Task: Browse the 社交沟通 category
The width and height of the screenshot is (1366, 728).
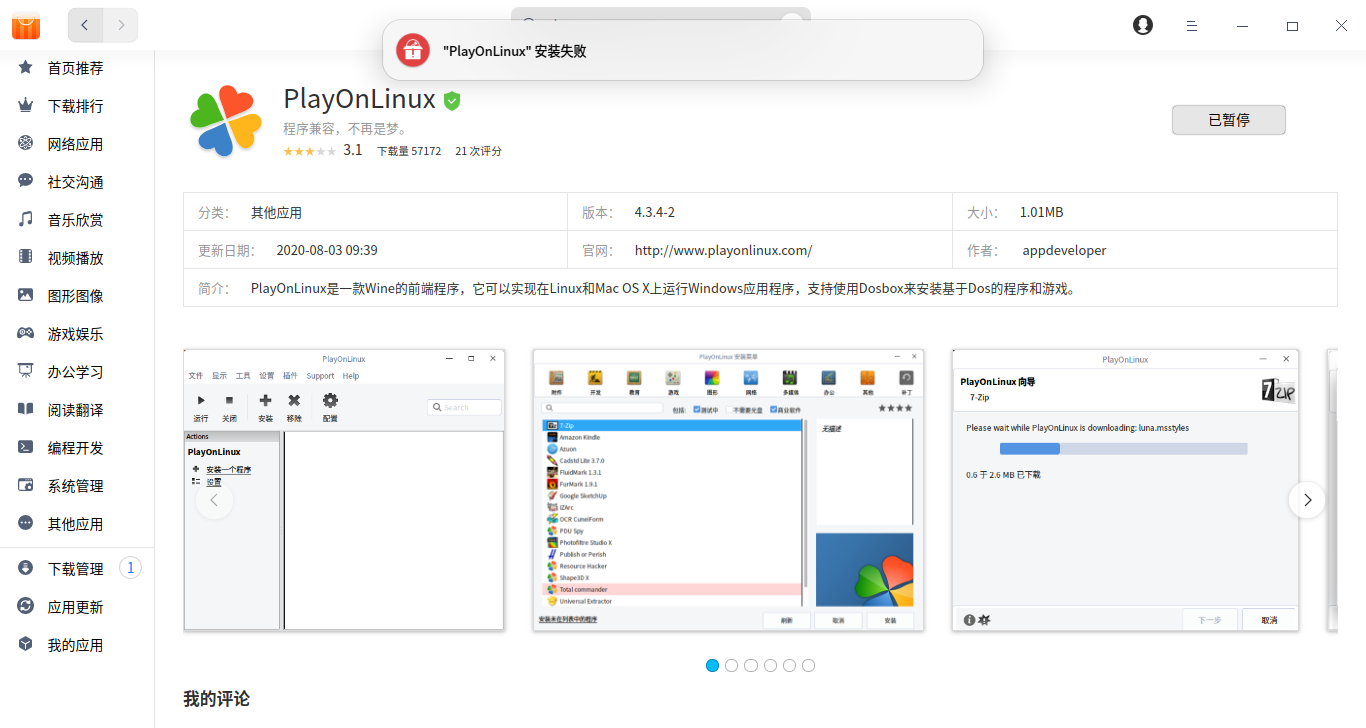Action: point(77,182)
